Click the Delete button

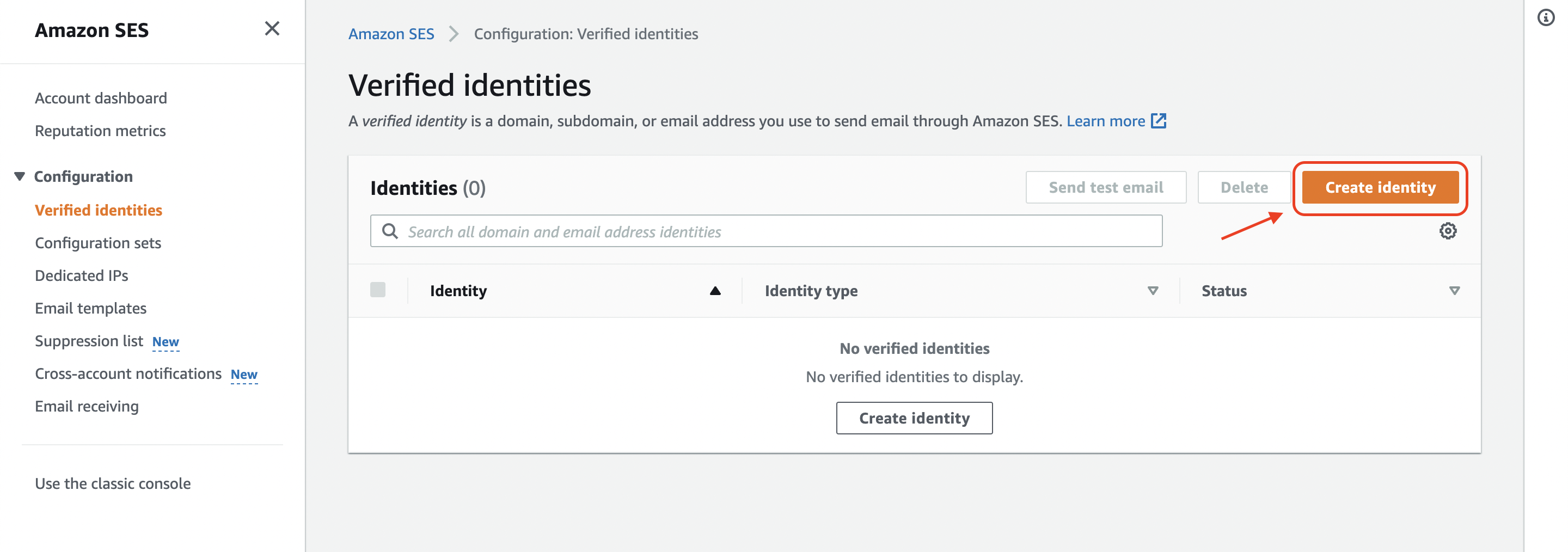1244,187
